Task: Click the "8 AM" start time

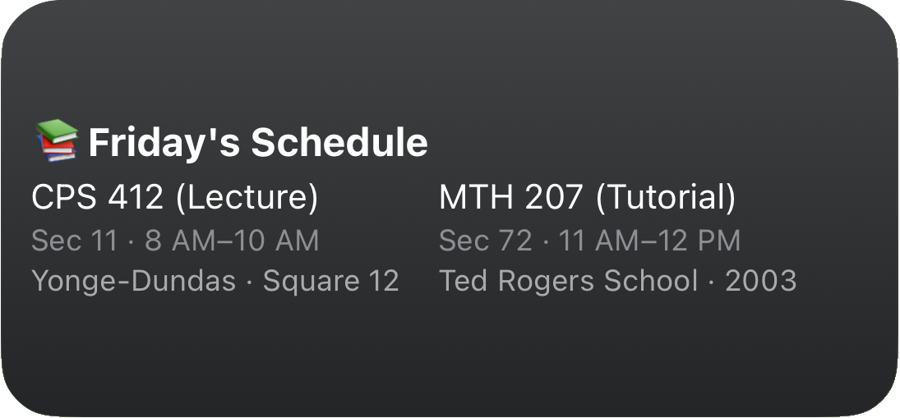Action: 165,241
